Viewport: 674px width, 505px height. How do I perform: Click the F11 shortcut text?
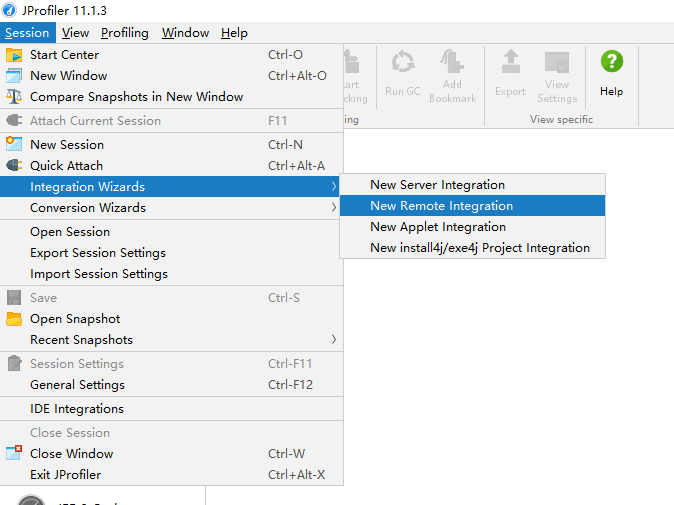click(x=277, y=120)
